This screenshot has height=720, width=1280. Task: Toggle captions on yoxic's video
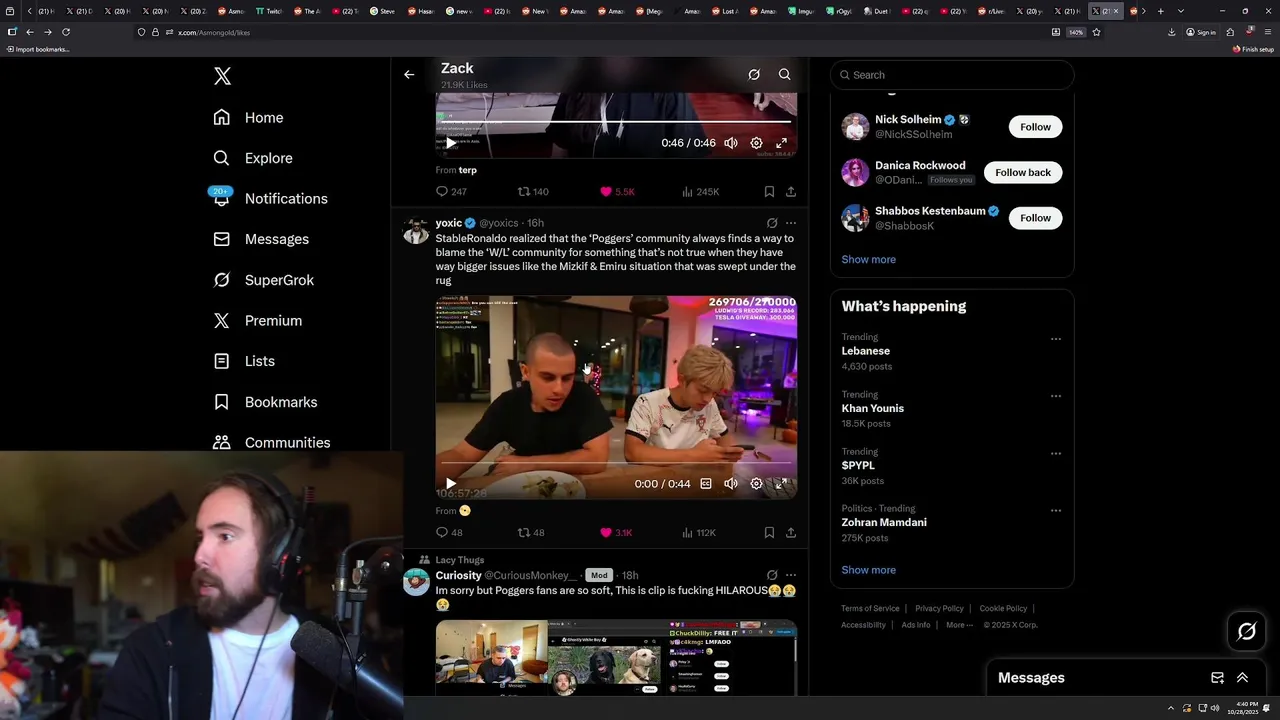tap(706, 484)
